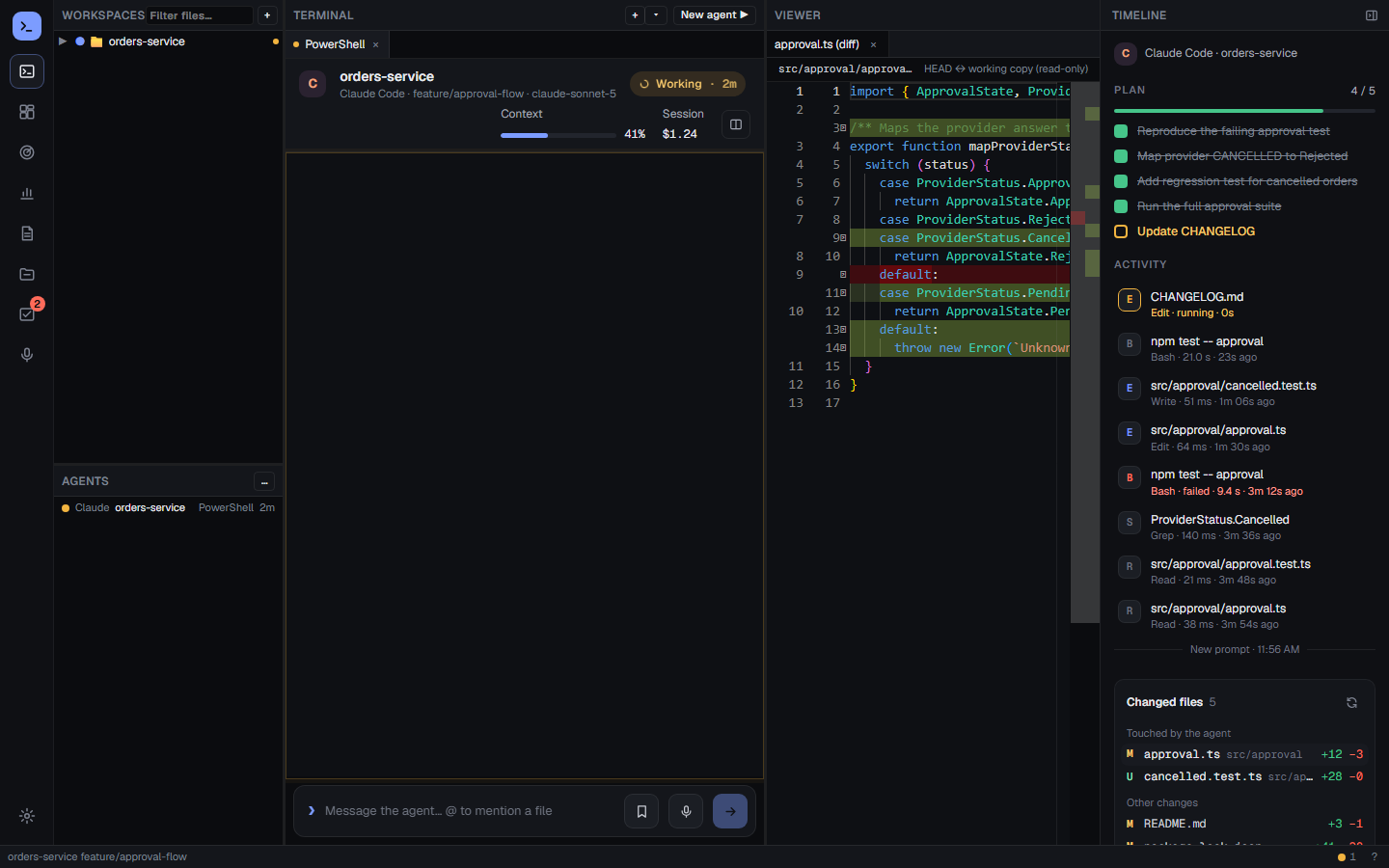Open the dashboard grid sidebar icon
Viewport: 1389px width, 868px height.
(x=27, y=112)
